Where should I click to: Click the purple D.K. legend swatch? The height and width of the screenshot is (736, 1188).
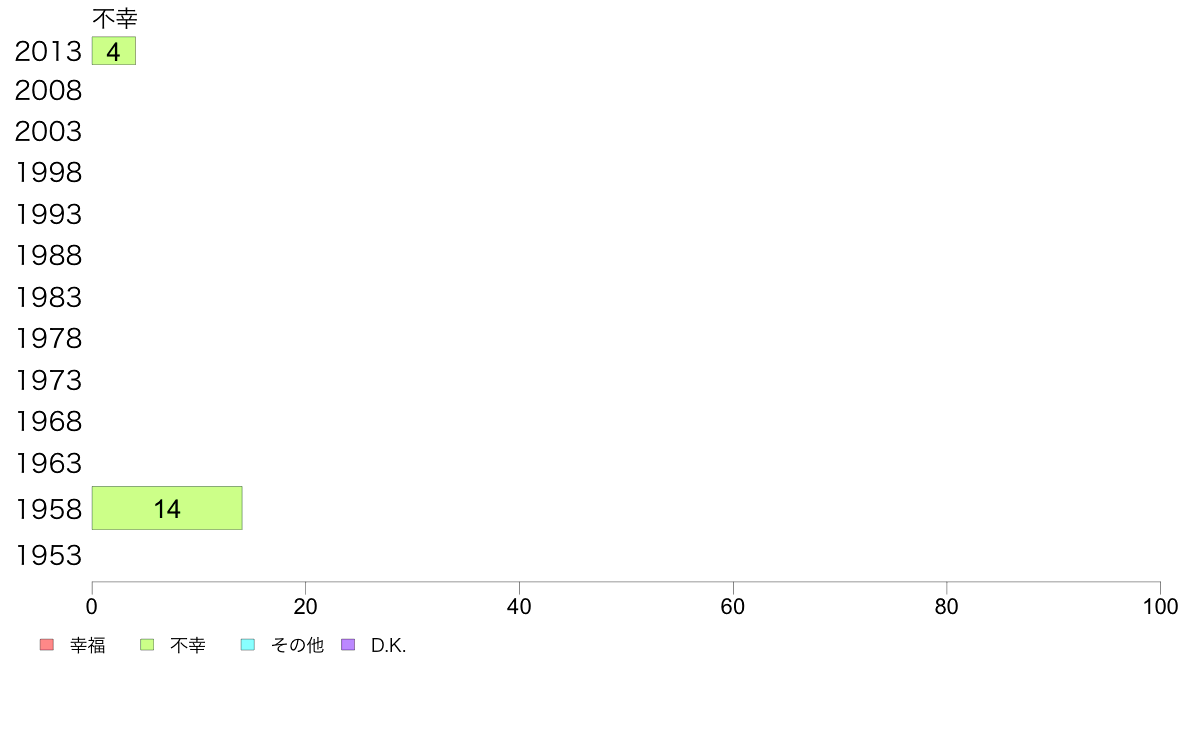[348, 645]
